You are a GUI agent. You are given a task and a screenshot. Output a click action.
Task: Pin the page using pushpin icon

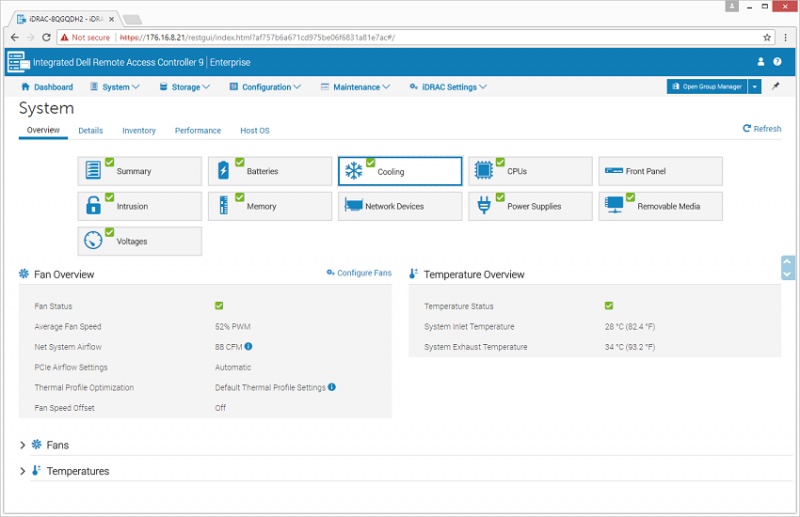click(x=775, y=87)
